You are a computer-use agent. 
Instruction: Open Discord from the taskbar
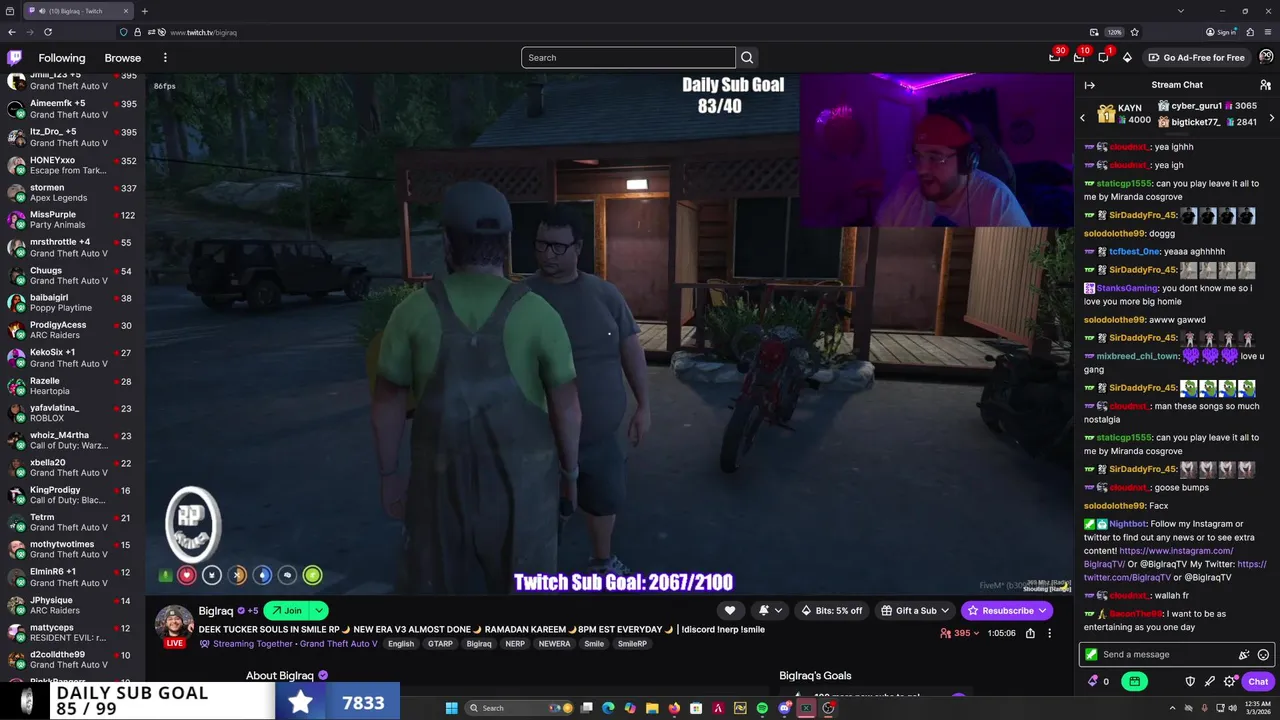pyautogui.click(x=784, y=708)
